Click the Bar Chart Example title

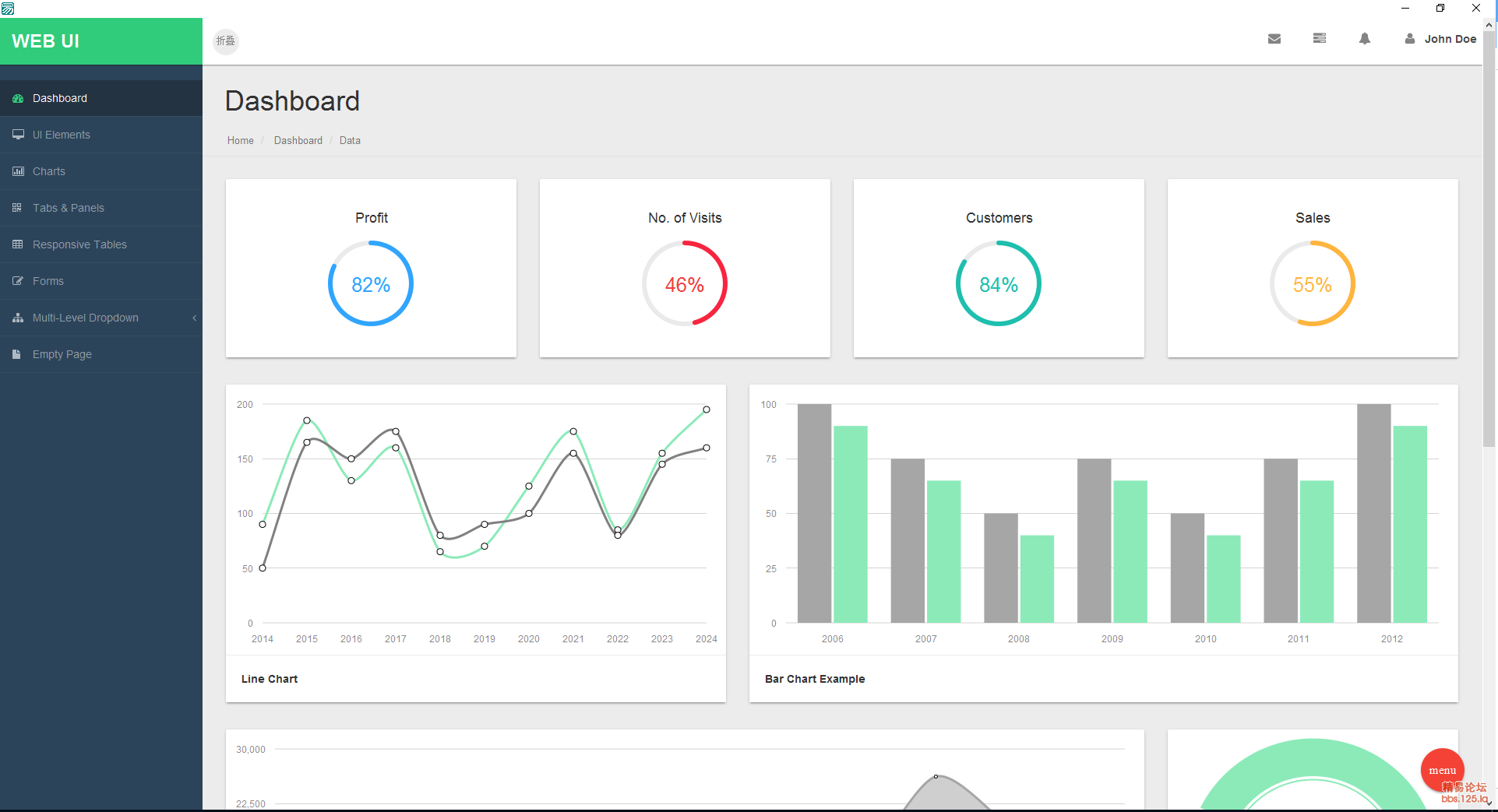point(815,679)
